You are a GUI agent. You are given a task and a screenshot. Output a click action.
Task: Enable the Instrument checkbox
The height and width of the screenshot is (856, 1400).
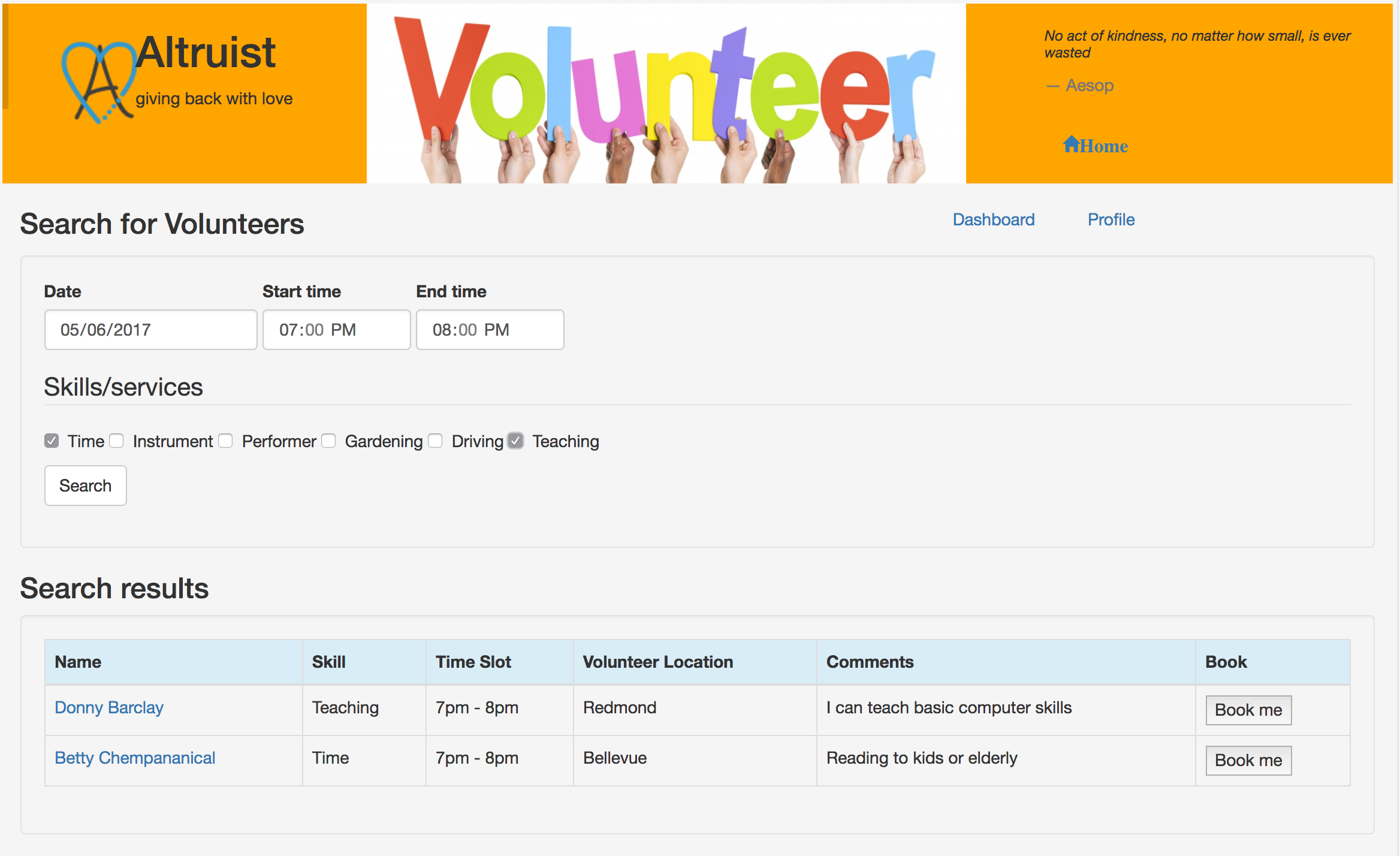117,441
